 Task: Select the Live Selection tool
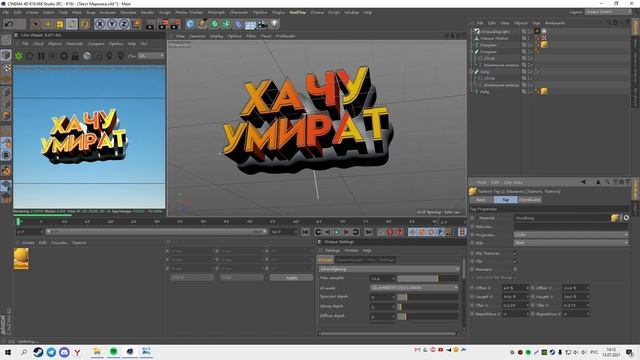[36, 24]
